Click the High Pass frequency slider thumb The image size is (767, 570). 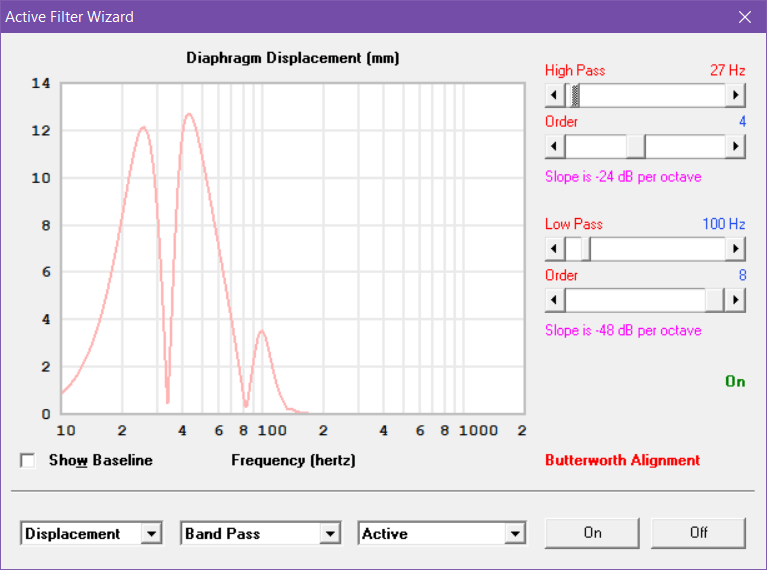click(x=573, y=95)
